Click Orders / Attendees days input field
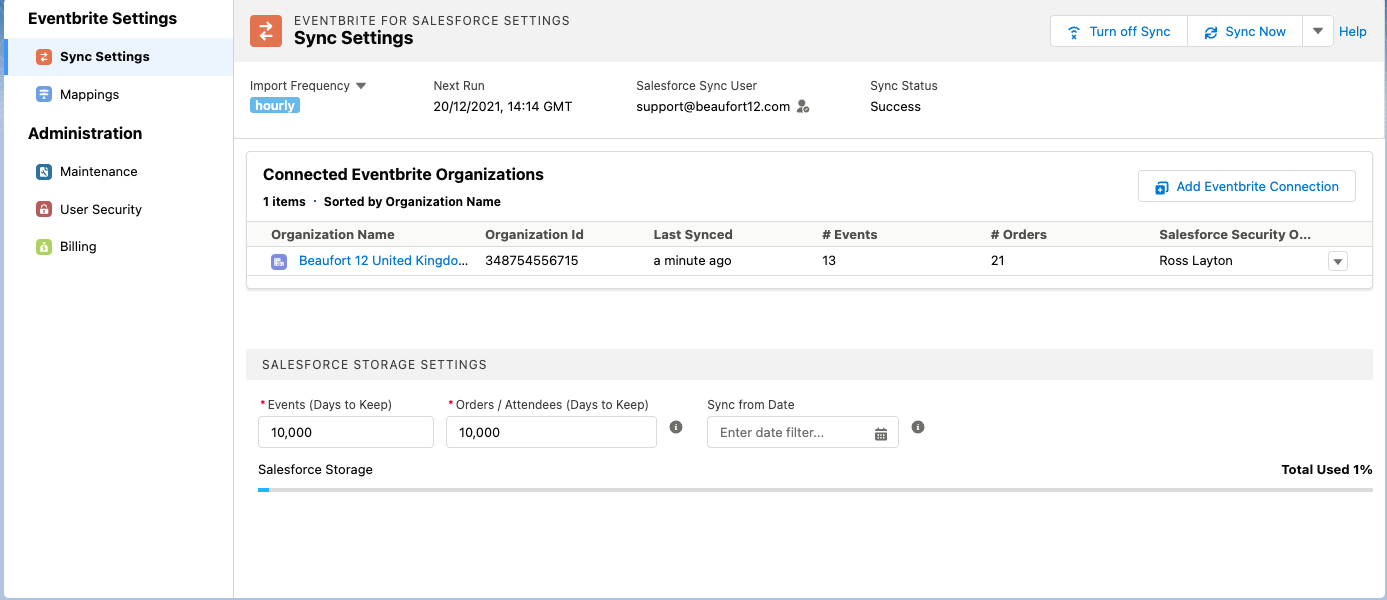The image size is (1387, 600). point(551,433)
